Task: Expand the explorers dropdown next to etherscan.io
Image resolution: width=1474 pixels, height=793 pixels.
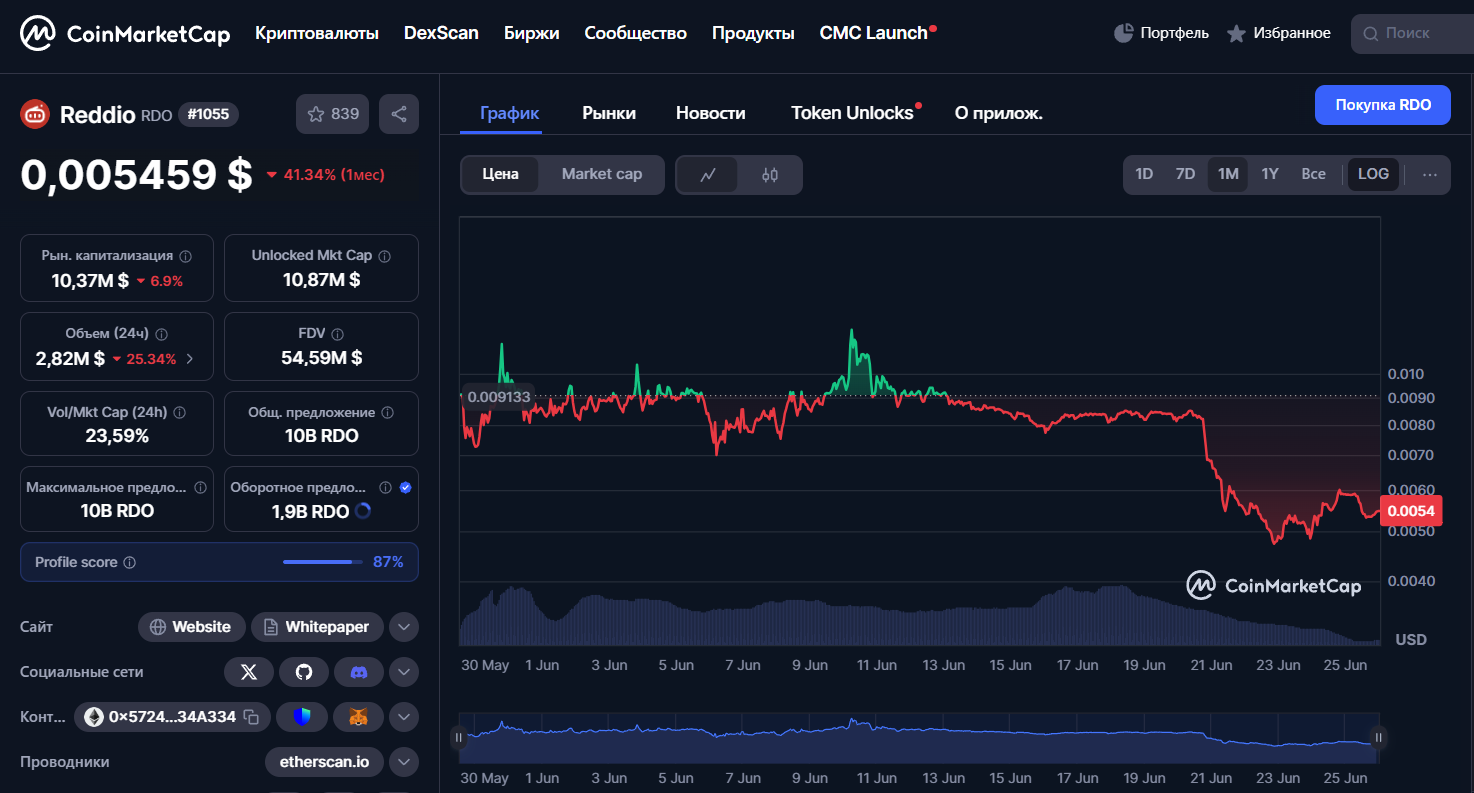Action: [403, 762]
